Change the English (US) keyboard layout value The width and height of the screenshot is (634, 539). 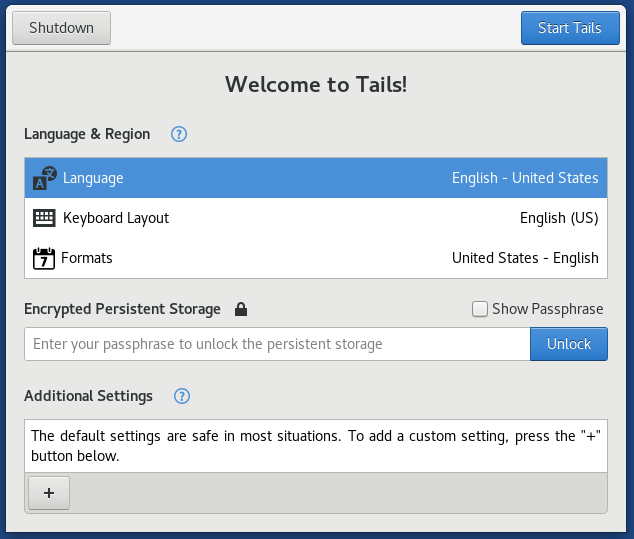point(558,218)
